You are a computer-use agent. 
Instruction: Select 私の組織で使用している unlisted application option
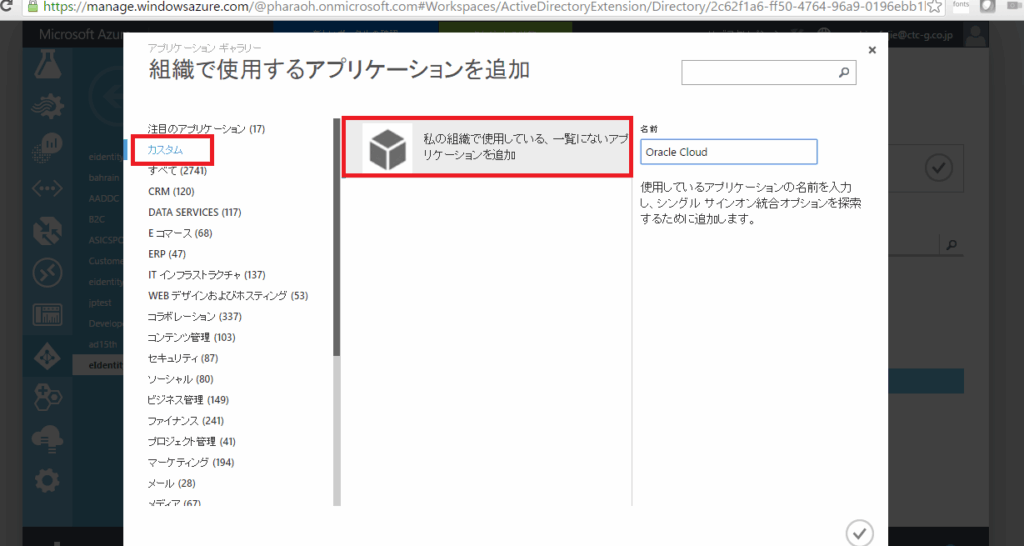click(x=525, y=148)
